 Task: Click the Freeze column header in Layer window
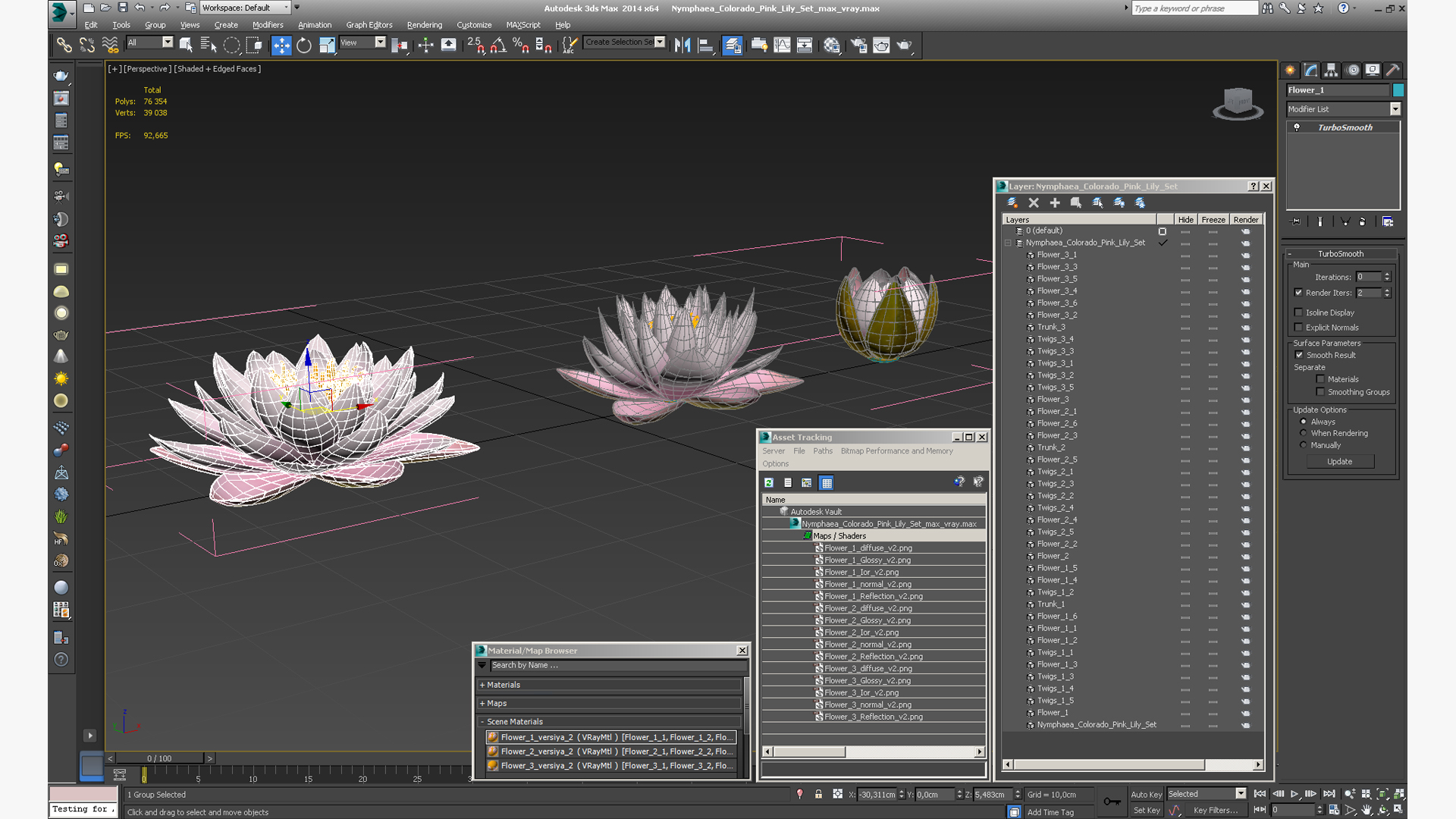coord(1213,220)
